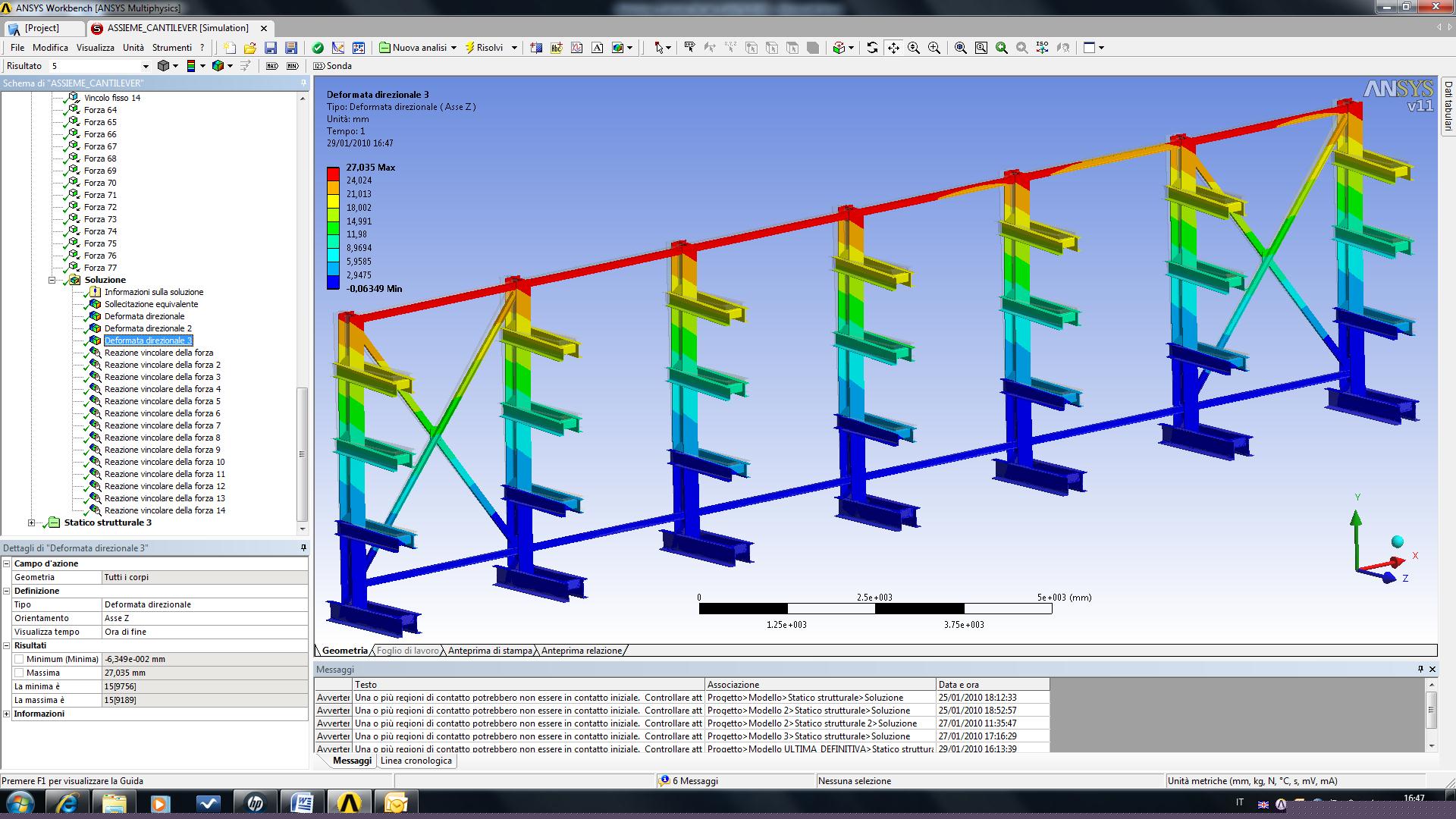The width and height of the screenshot is (1456, 819).
Task: Click the Min probe label icon
Action: pos(293,66)
